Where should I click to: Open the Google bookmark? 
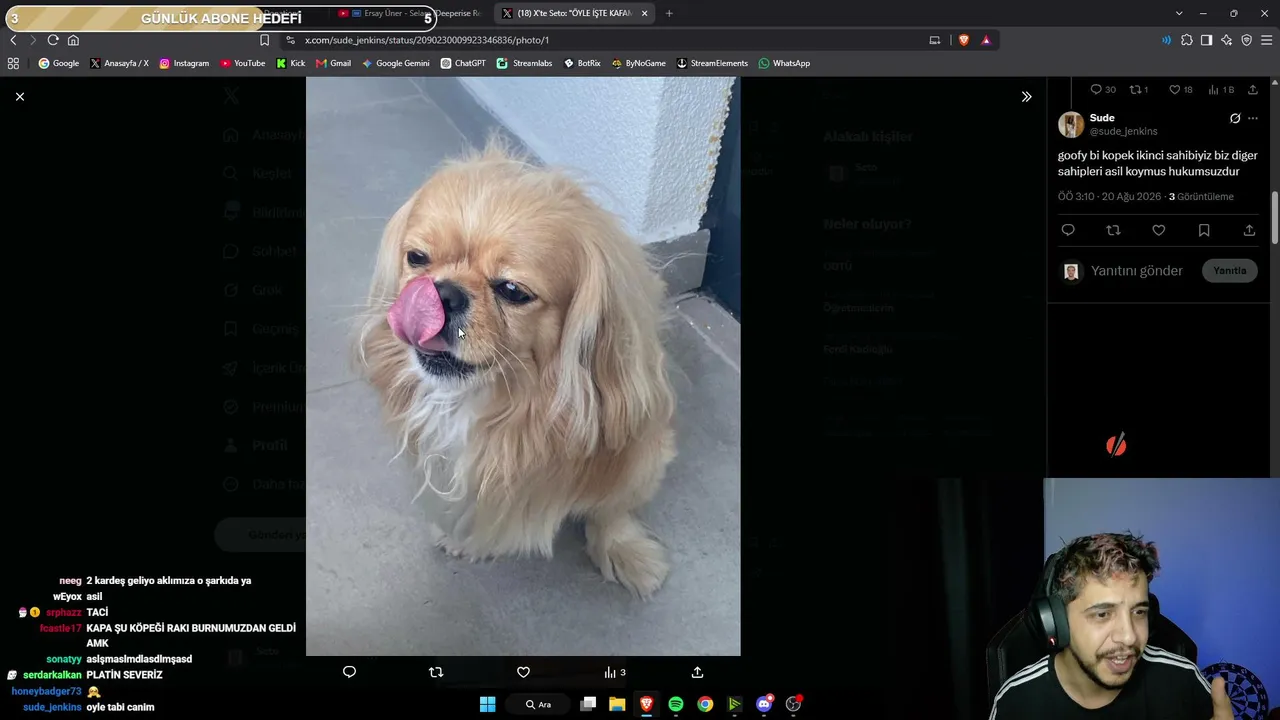[x=59, y=63]
